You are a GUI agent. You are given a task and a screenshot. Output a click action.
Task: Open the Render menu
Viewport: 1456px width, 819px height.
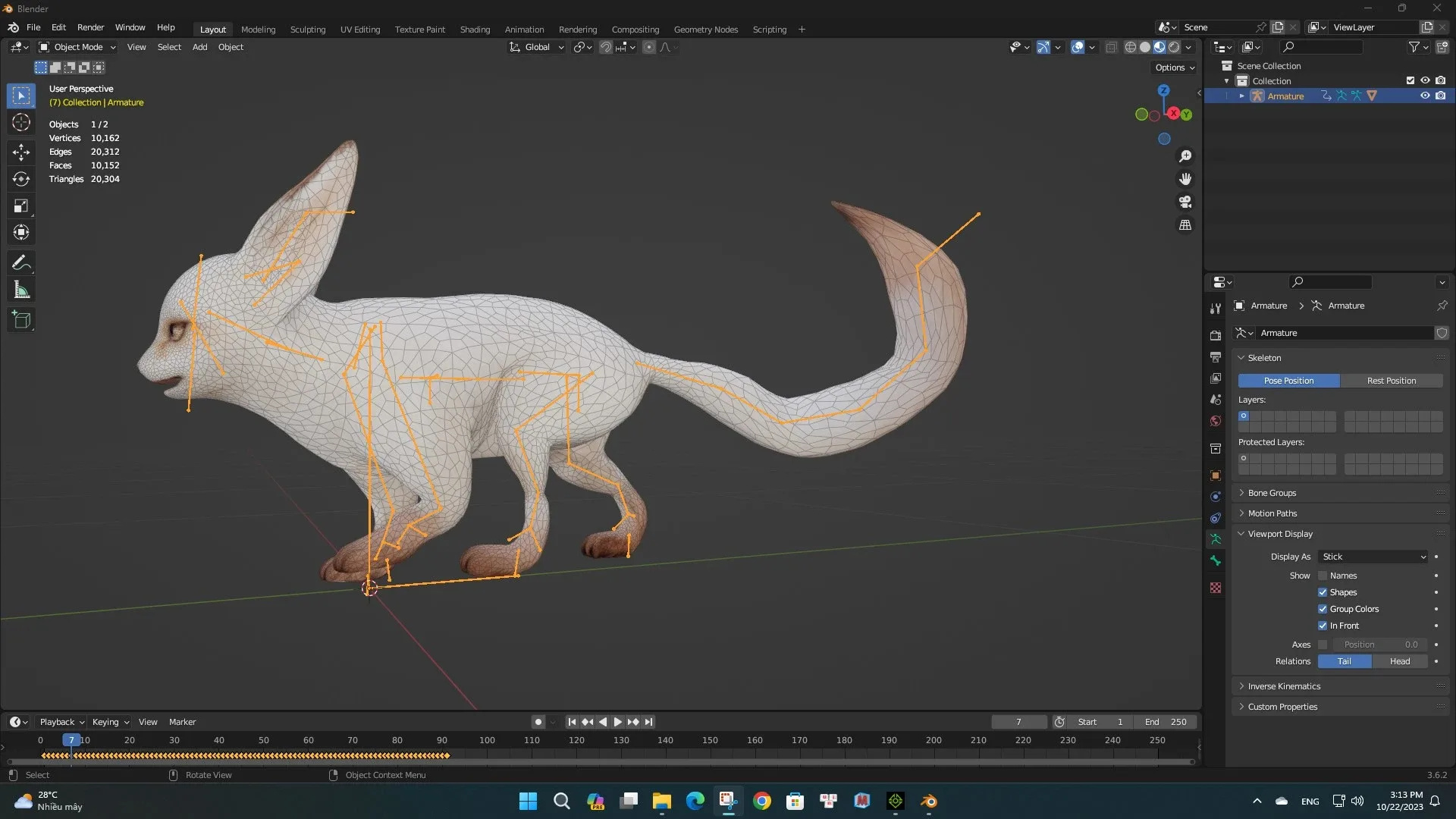(90, 27)
